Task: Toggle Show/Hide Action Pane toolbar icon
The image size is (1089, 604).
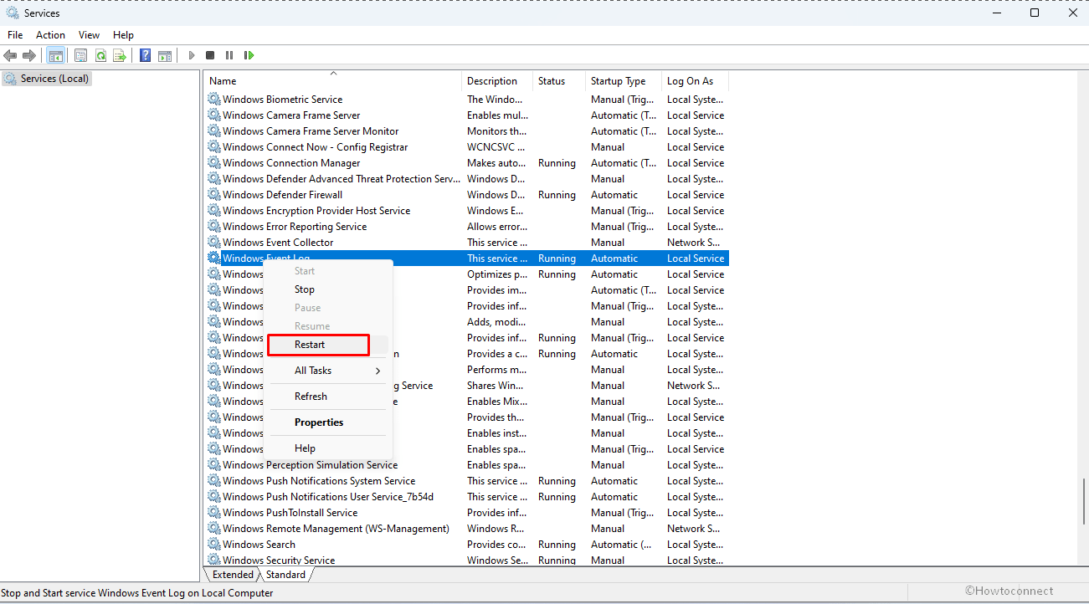Action: [165, 56]
